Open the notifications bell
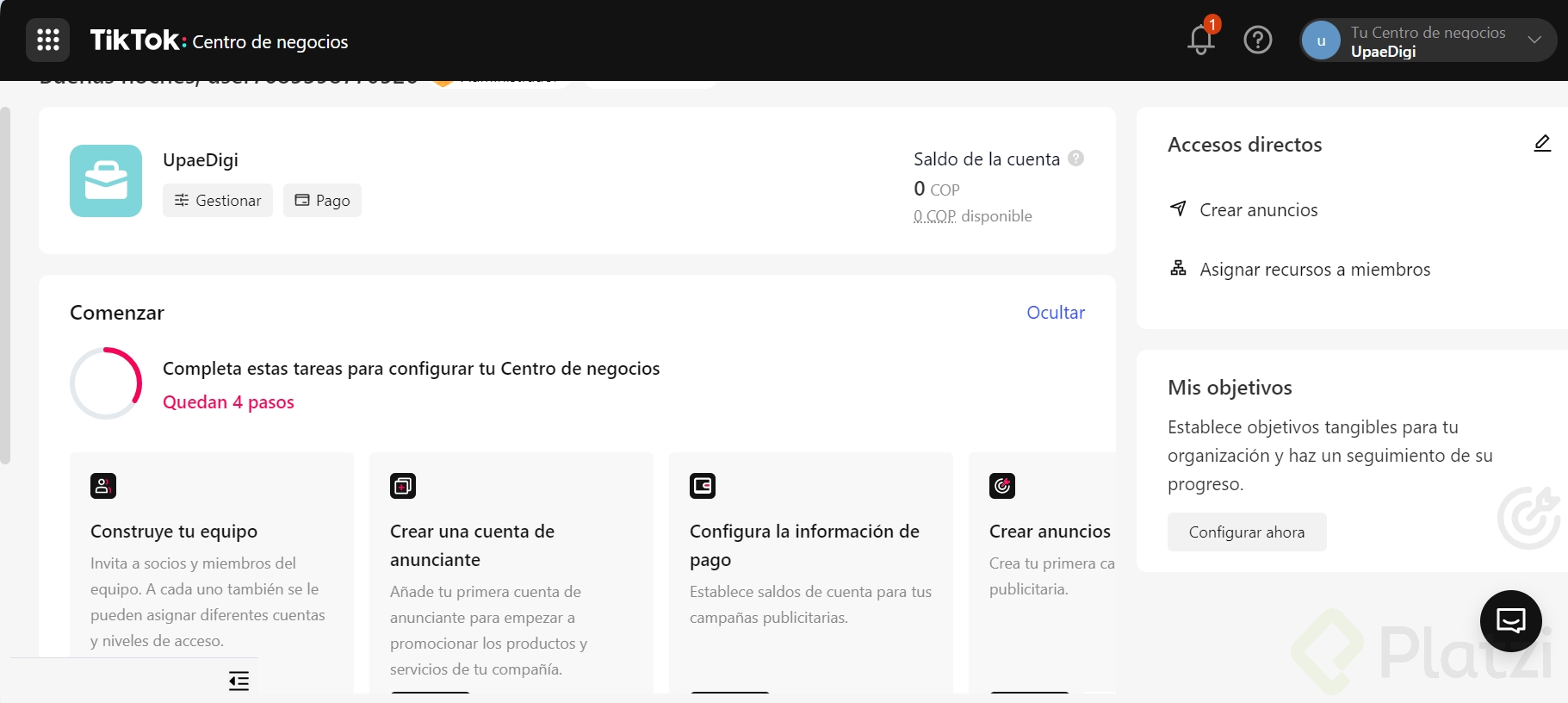This screenshot has height=703, width=1568. click(x=1200, y=40)
